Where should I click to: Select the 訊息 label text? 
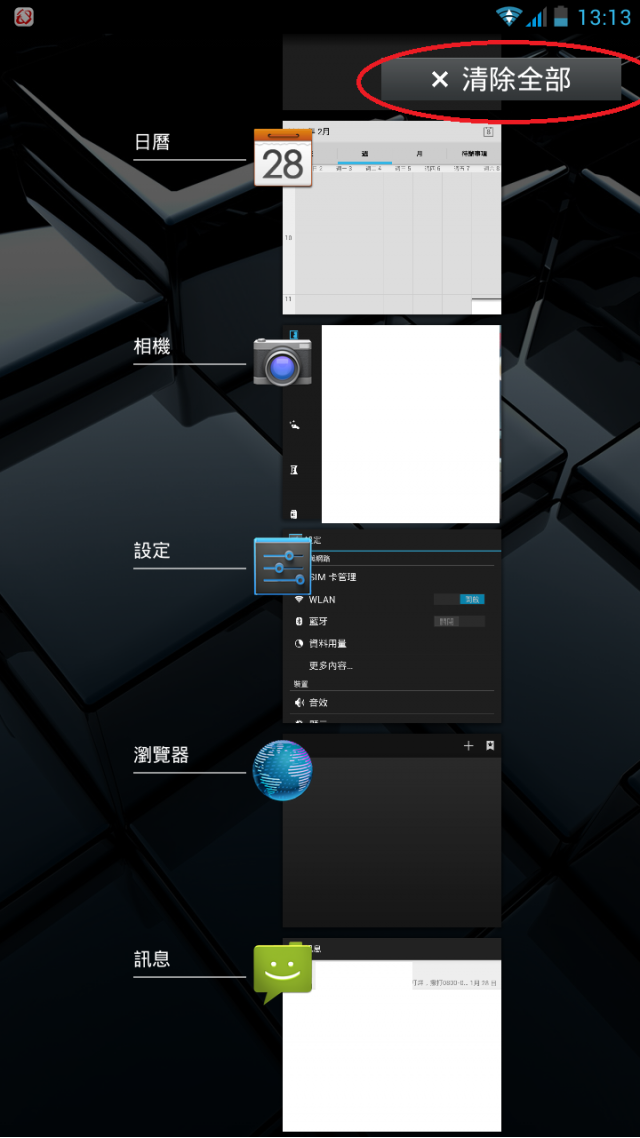[x=152, y=959]
